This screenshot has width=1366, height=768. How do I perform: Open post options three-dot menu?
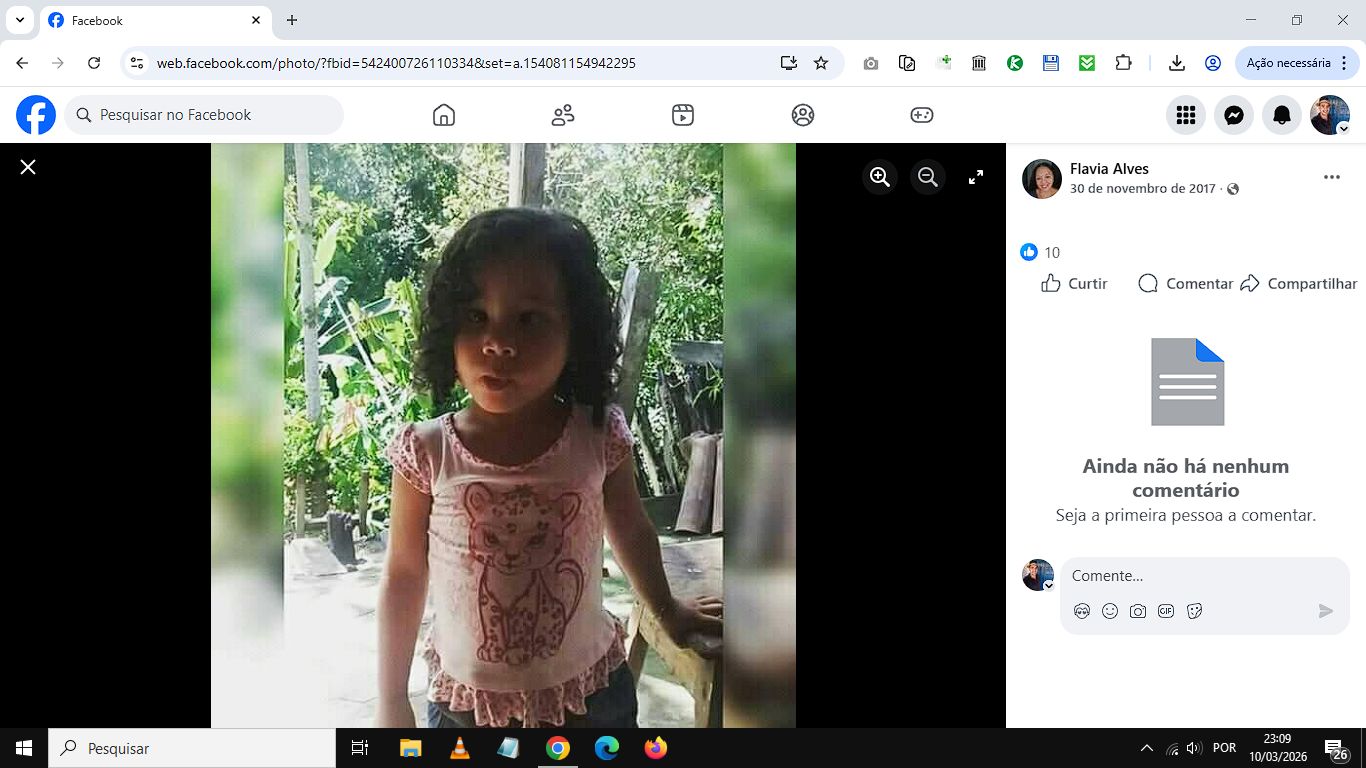(1331, 177)
